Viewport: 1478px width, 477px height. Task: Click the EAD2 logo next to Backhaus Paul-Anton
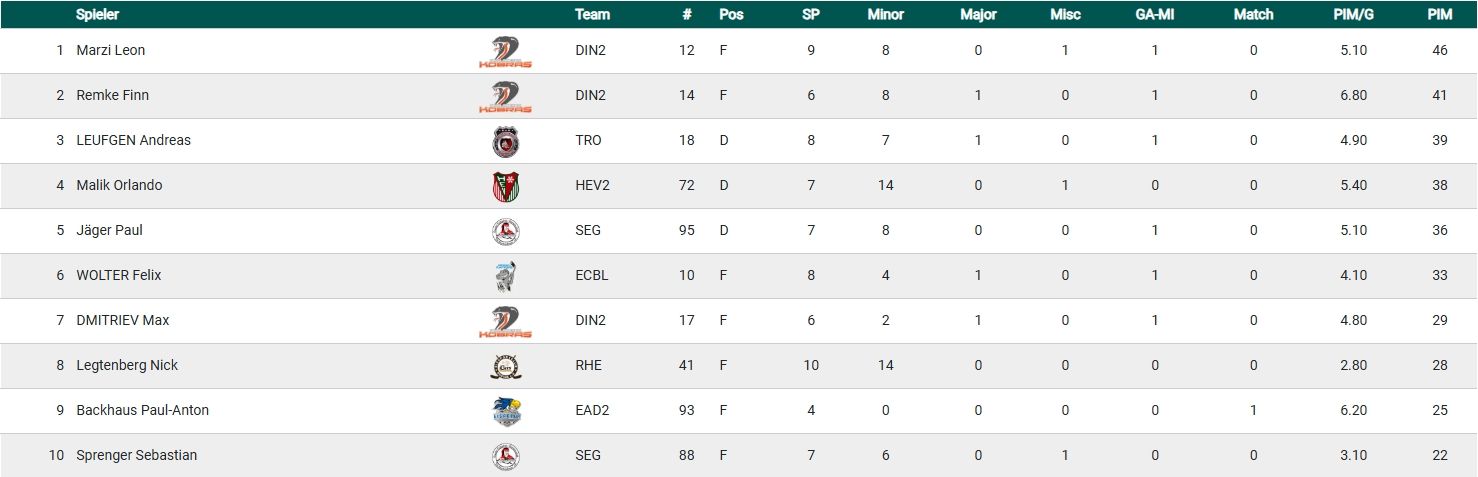point(506,411)
